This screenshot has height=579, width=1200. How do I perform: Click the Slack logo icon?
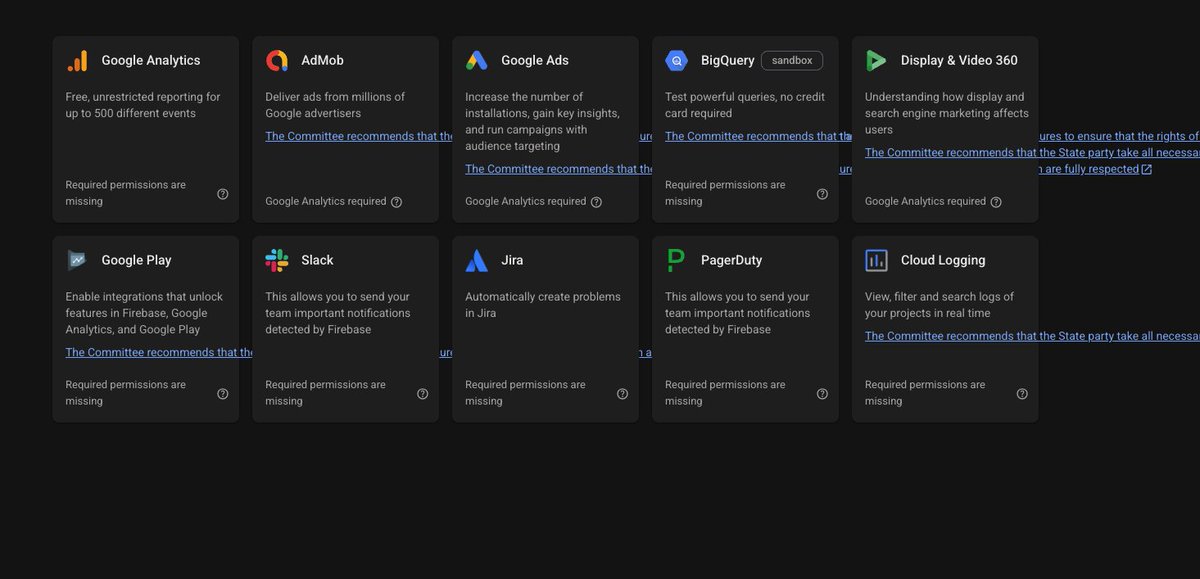coord(277,260)
